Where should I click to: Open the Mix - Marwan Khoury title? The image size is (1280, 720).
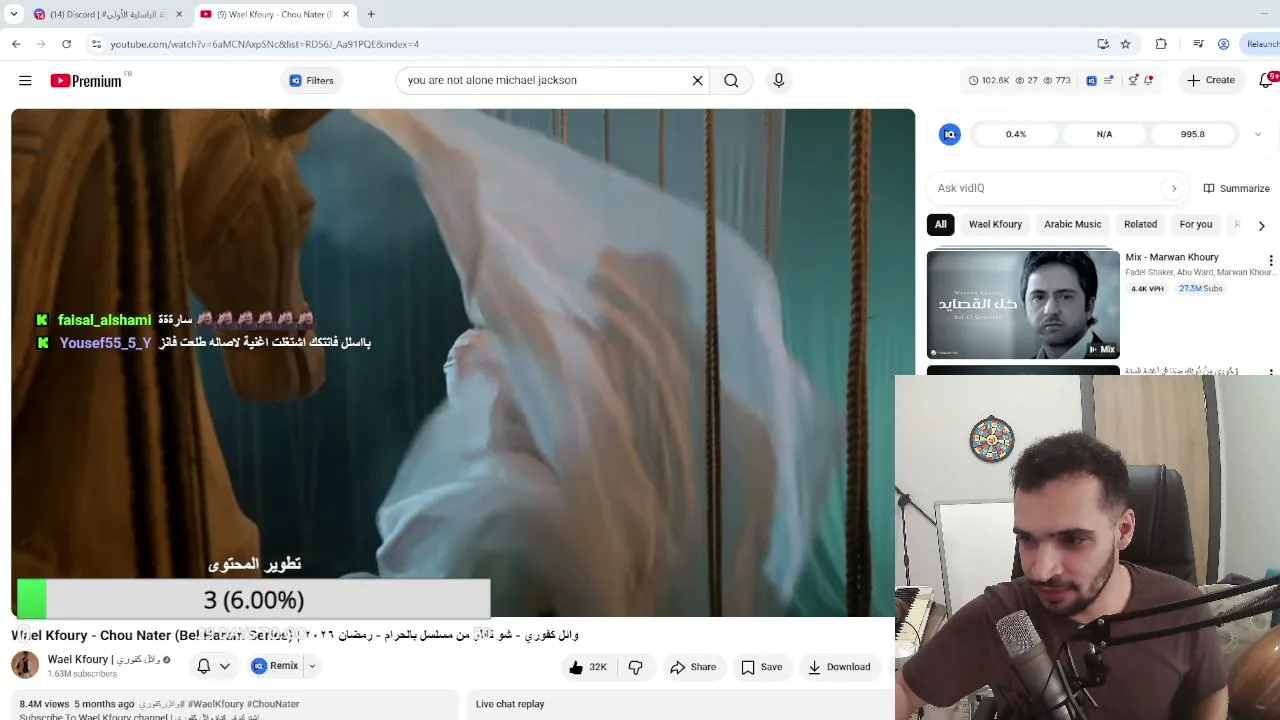tap(1172, 257)
